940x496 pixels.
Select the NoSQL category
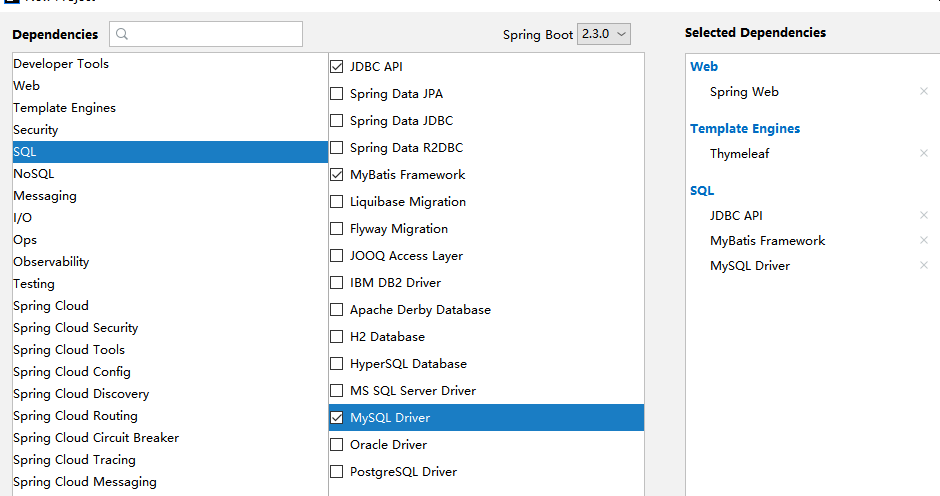(x=34, y=174)
